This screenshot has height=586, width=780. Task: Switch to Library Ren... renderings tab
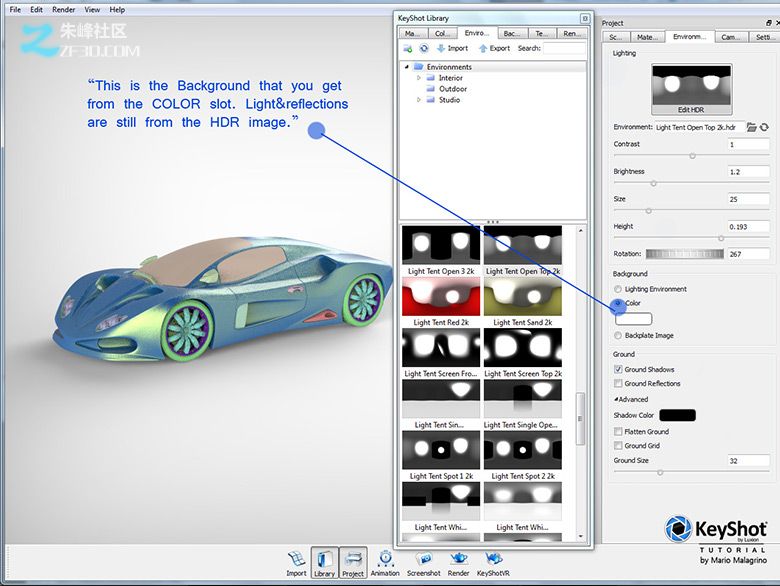point(572,34)
